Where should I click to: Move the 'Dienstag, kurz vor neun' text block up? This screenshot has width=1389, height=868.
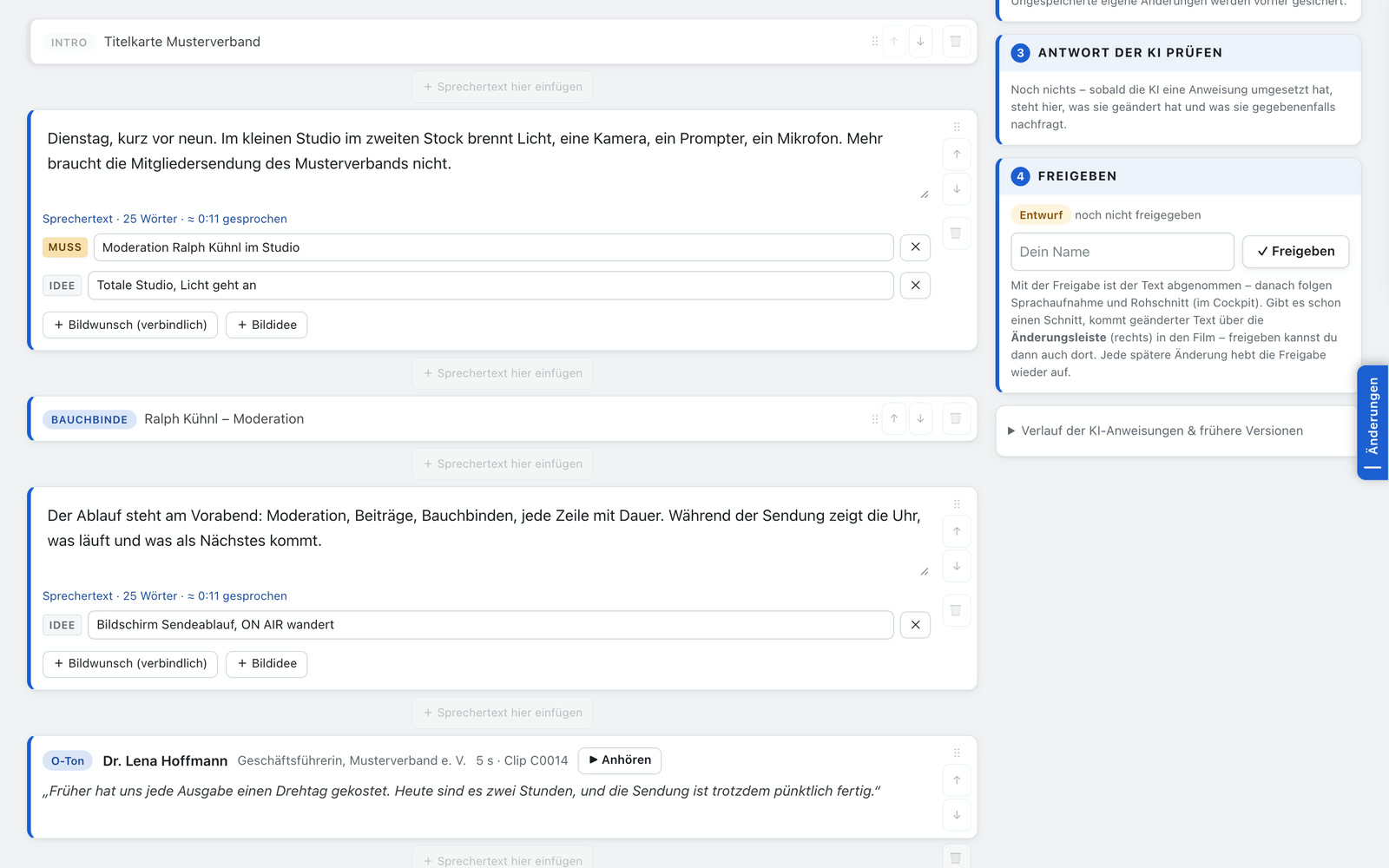[957, 155]
